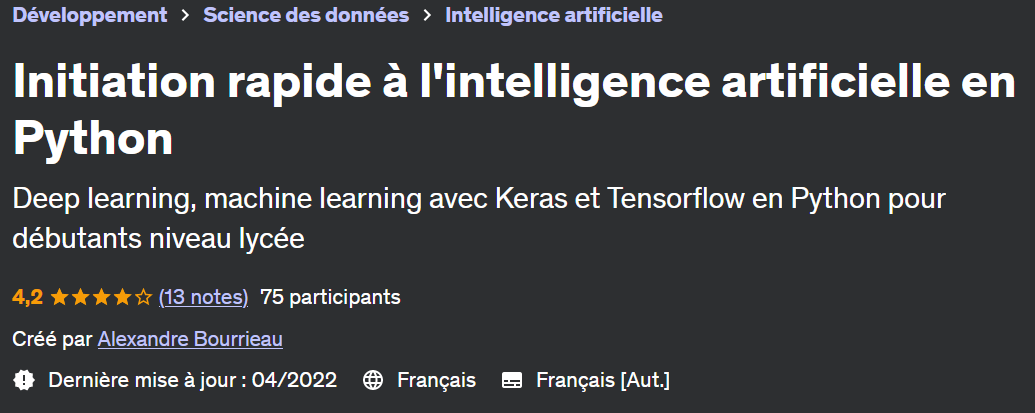Visit instructor Alexandre Bourrieau's profile

[x=190, y=340]
